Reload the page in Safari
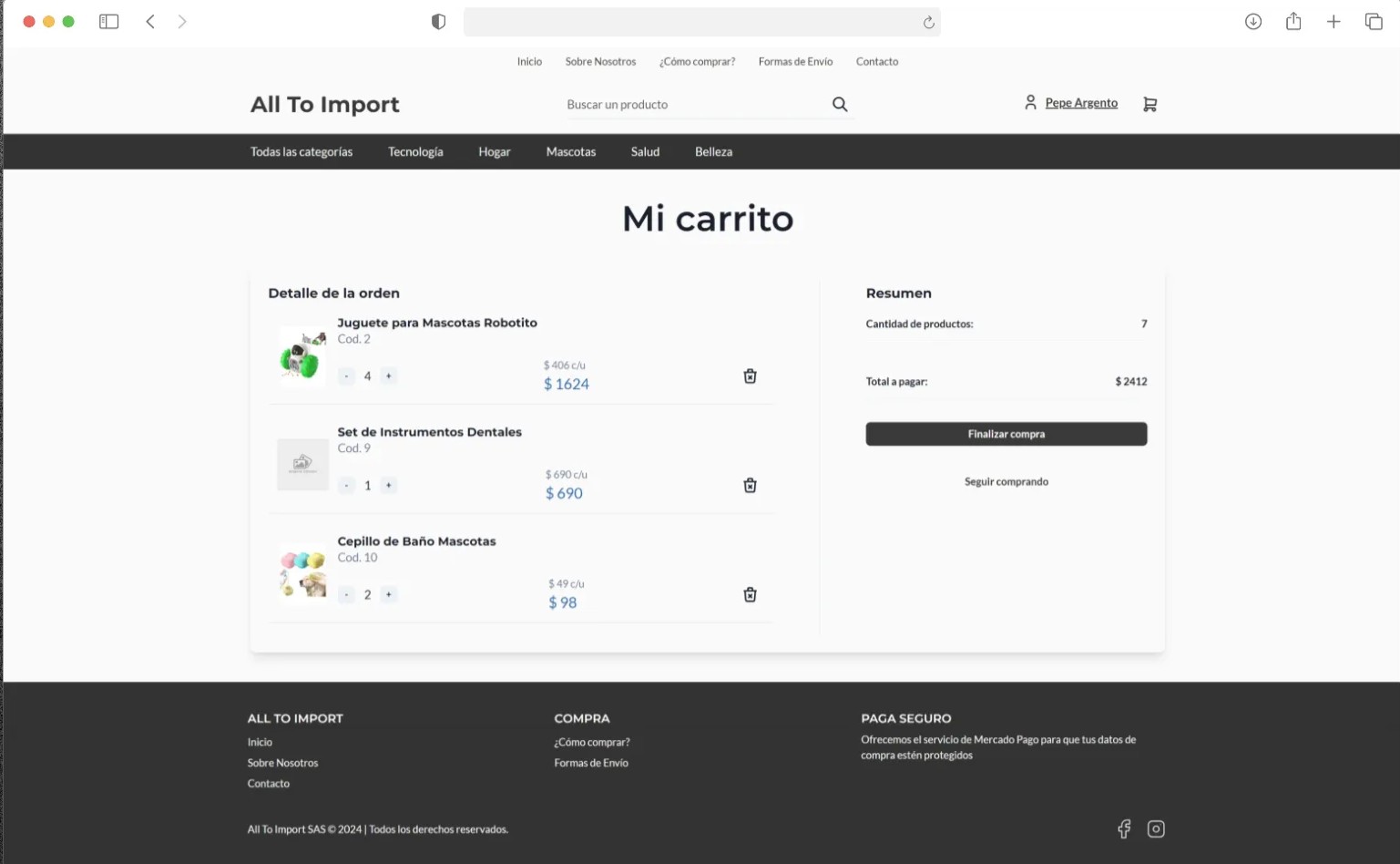The image size is (1400, 864). point(928,23)
